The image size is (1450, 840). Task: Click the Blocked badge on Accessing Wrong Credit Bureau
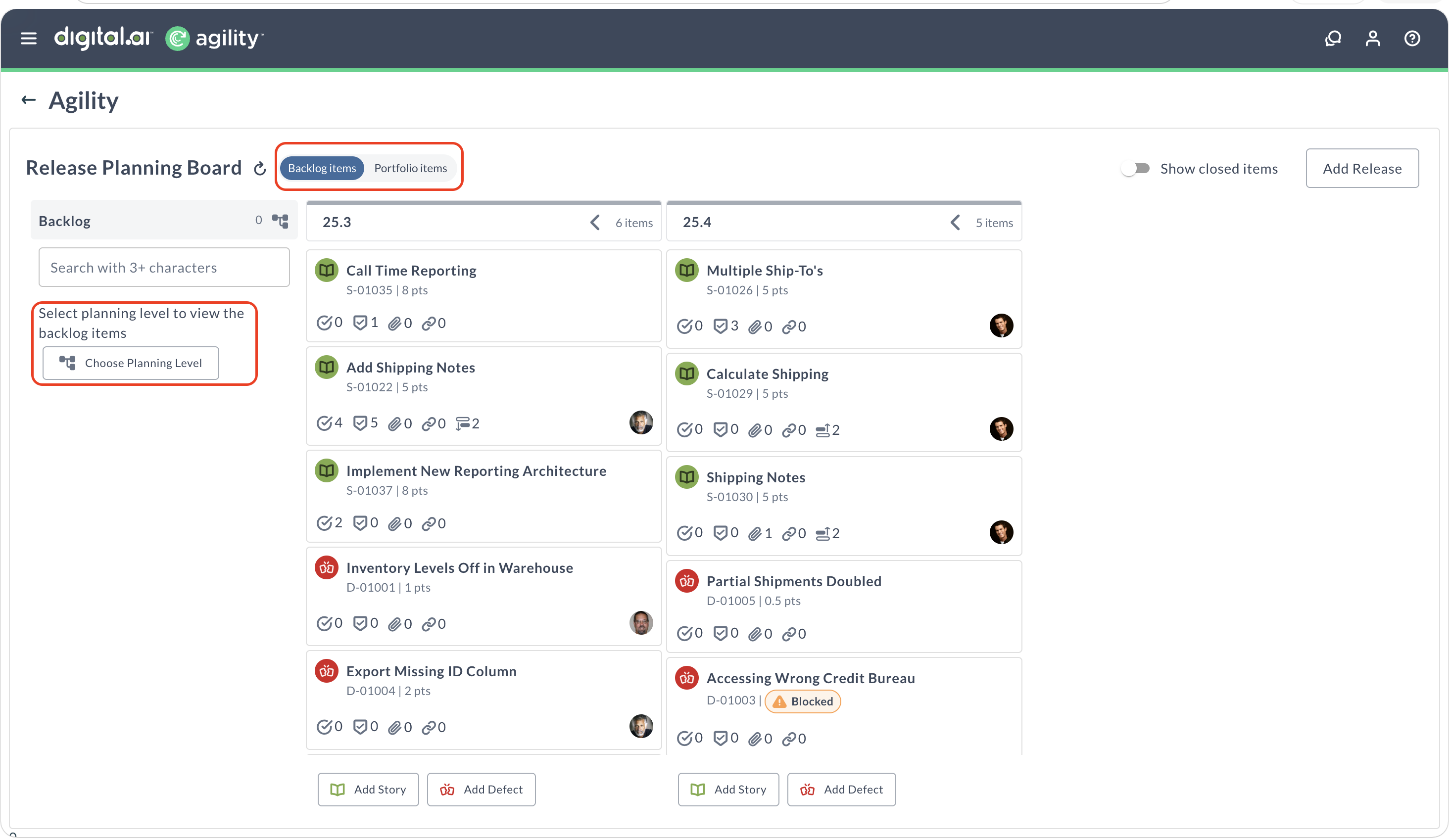[803, 701]
